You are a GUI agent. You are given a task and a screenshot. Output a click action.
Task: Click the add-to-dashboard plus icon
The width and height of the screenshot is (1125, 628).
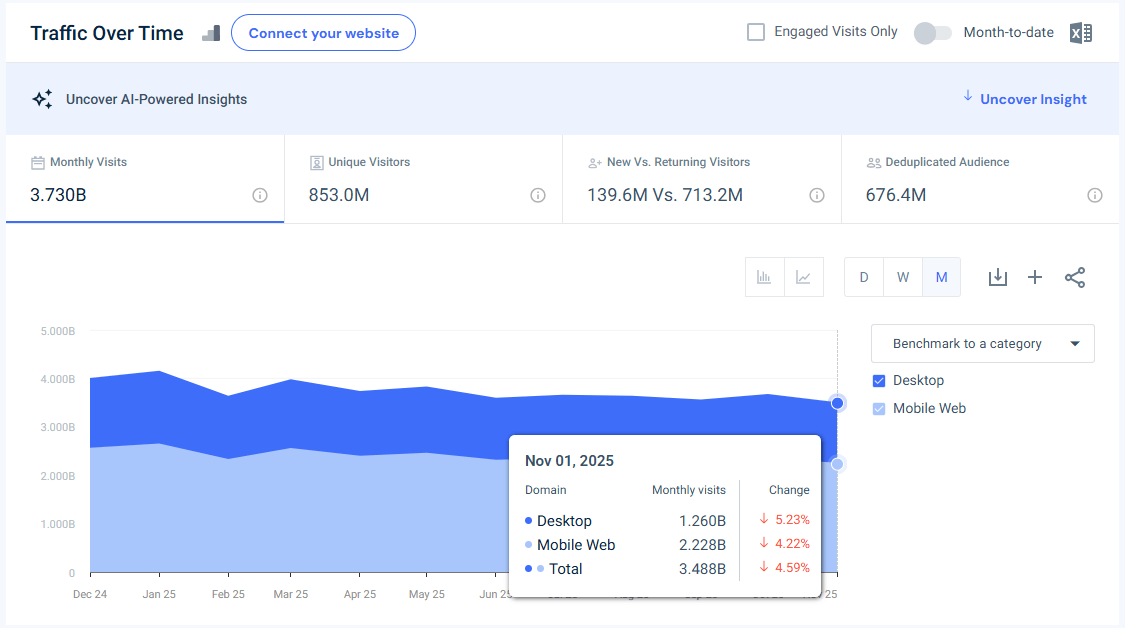[x=1035, y=277]
